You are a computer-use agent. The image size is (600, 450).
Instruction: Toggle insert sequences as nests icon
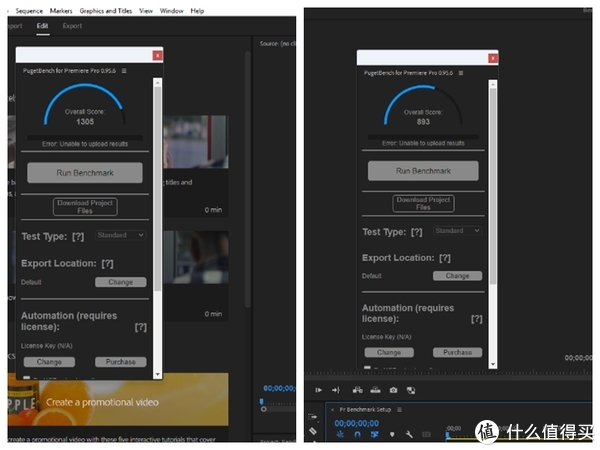click(x=340, y=434)
